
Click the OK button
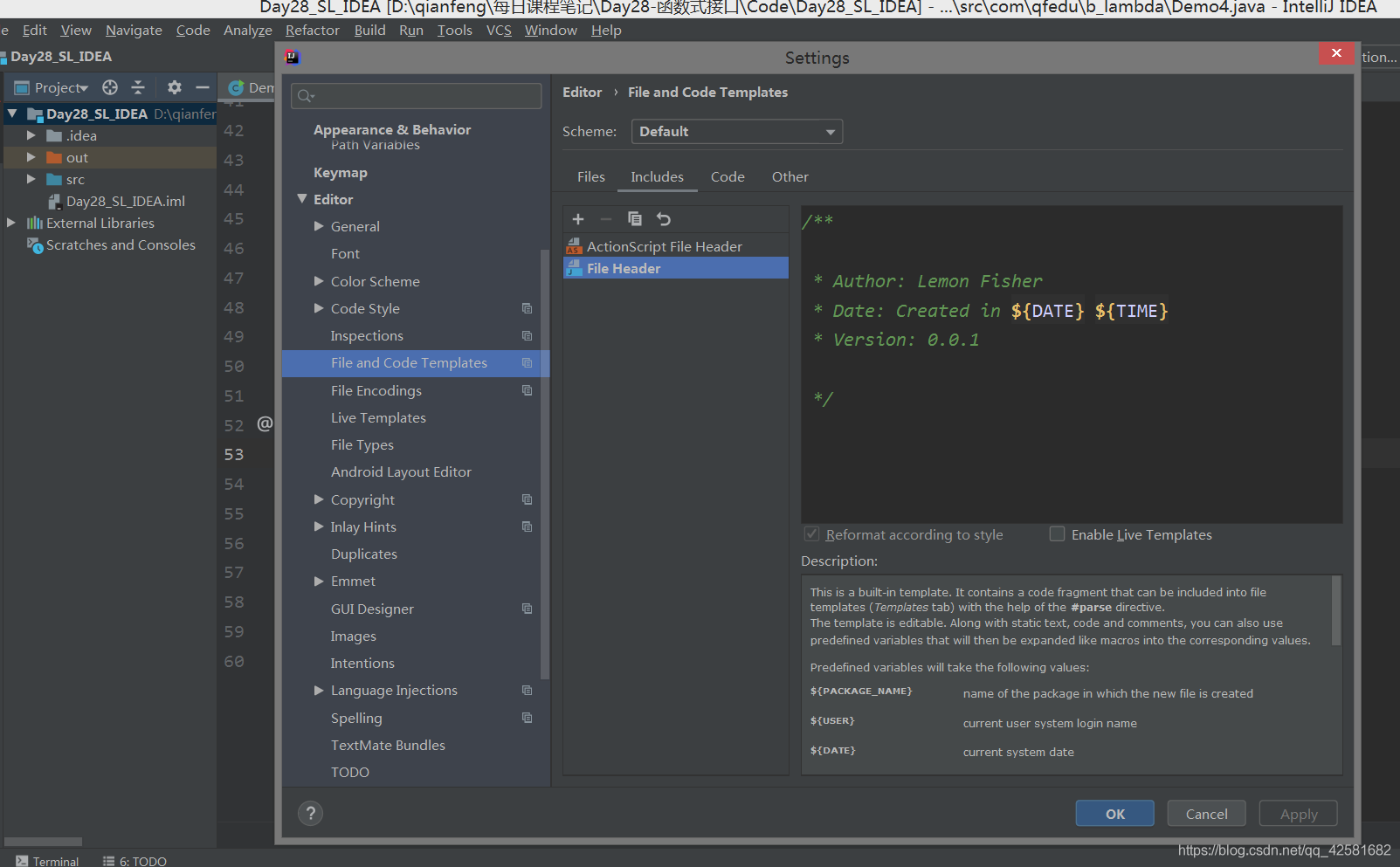(1115, 813)
